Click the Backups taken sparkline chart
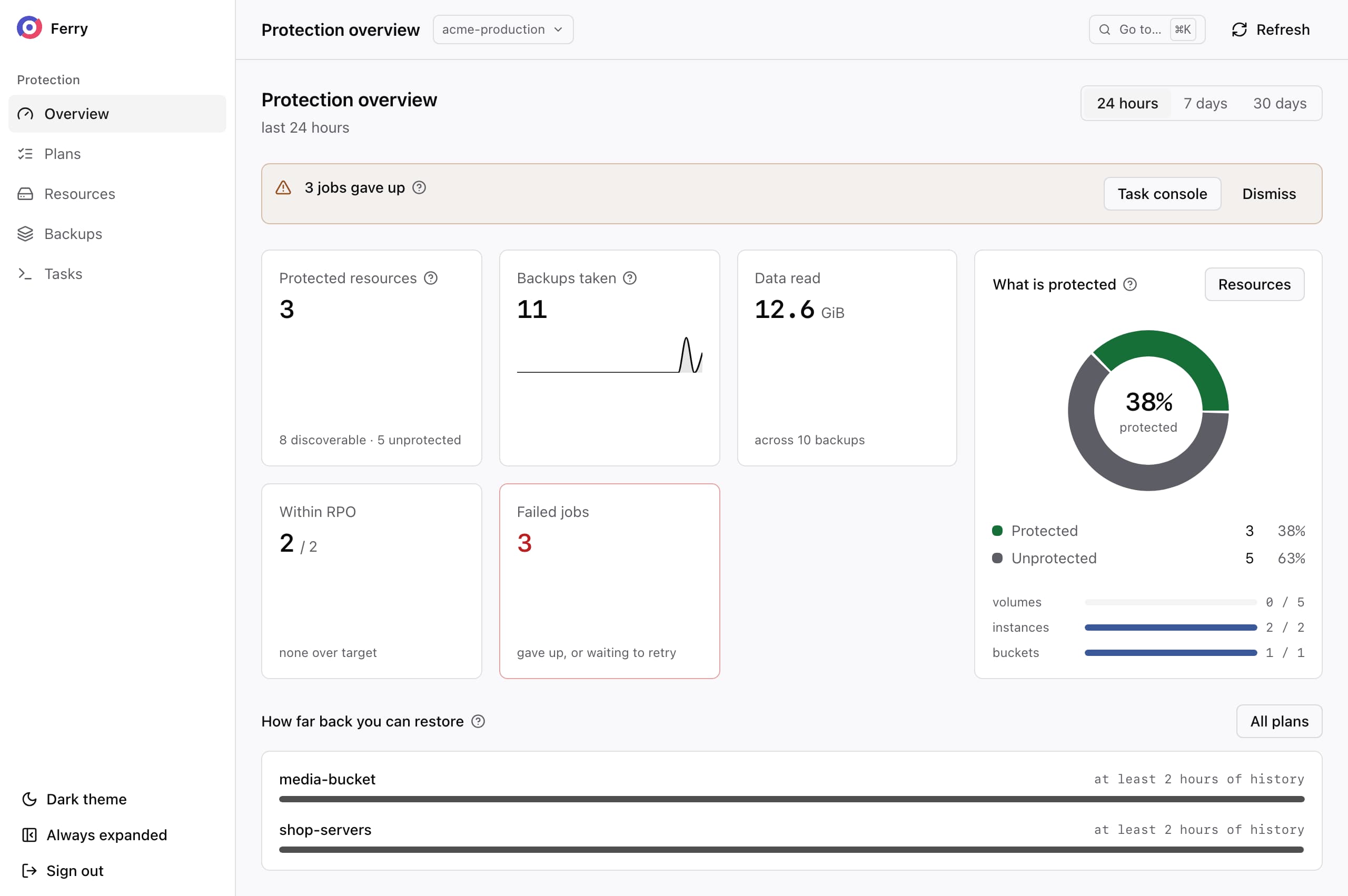 (x=609, y=355)
